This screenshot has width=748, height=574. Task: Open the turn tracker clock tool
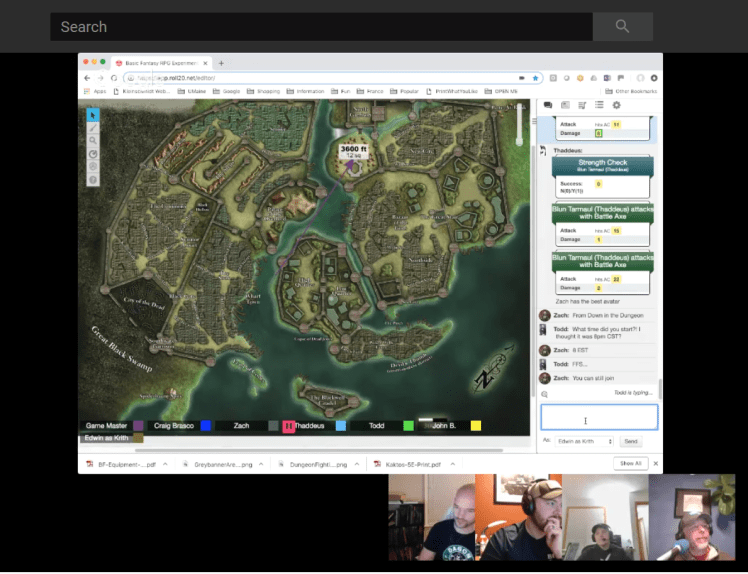93,154
